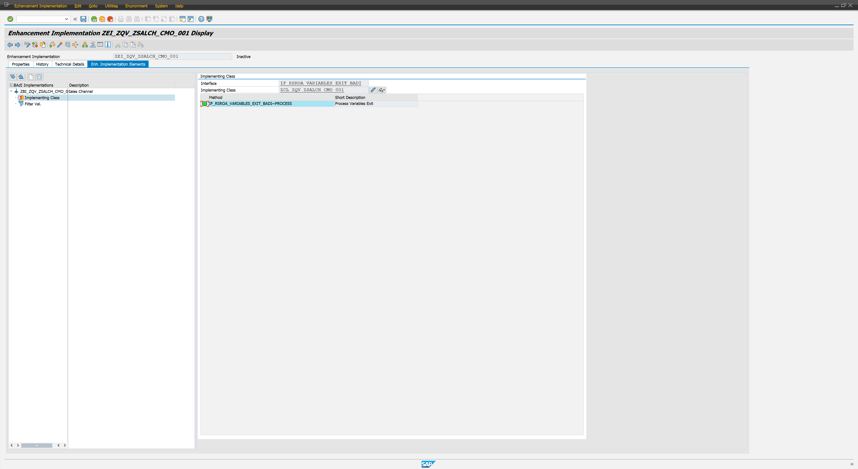Click the Save diskette icon
858x469 pixels.
point(83,19)
